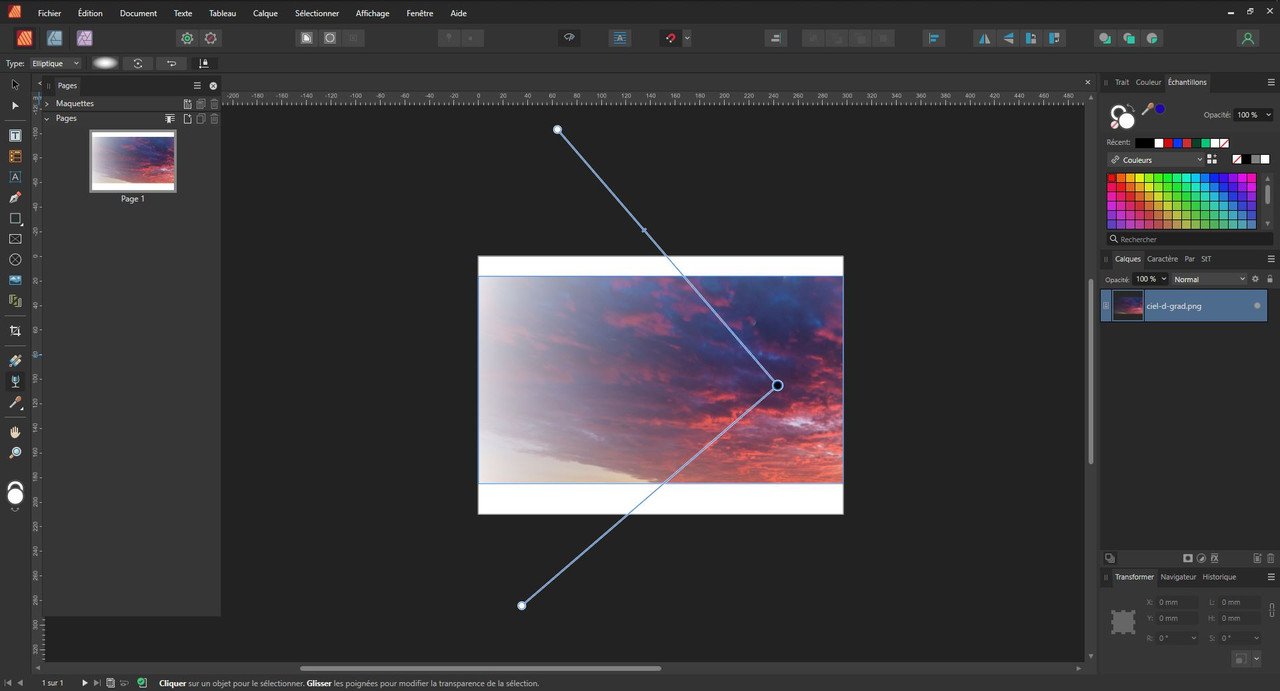1280x691 pixels.
Task: Select the Frame Text tool
Action: point(15,135)
